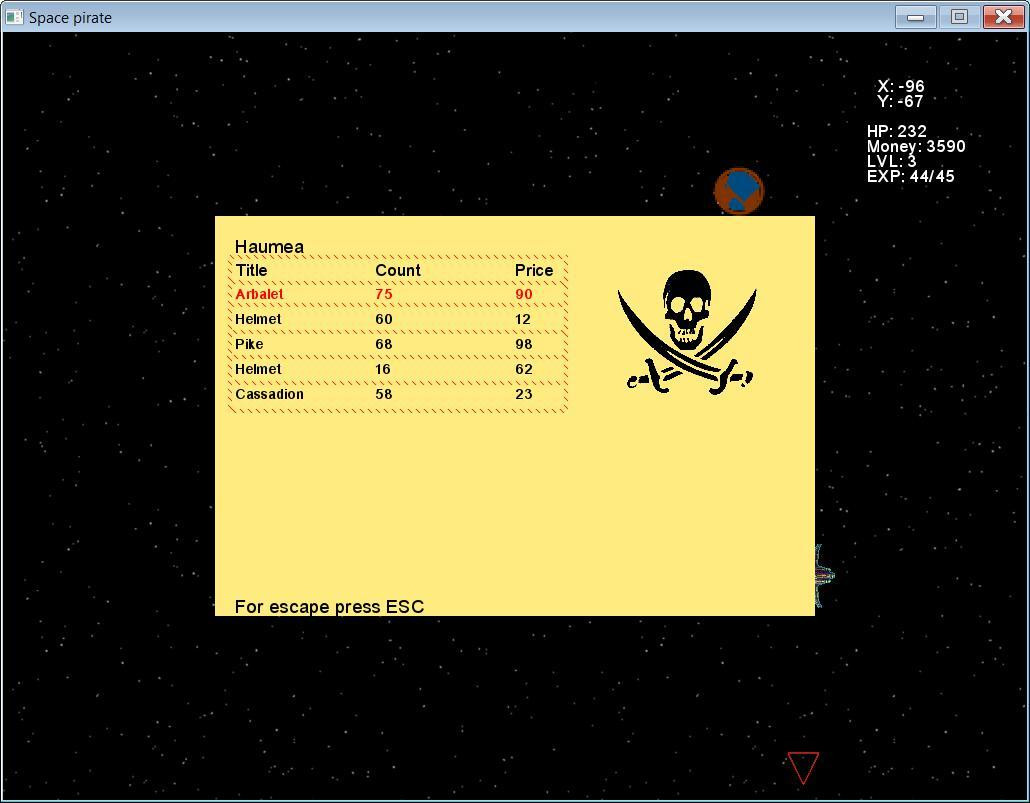Select the Cassadion item
The height and width of the screenshot is (803, 1030).
tap(398, 394)
